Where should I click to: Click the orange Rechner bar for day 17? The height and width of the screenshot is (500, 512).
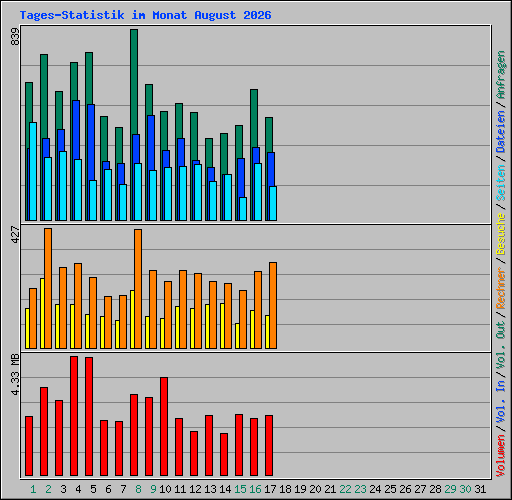click(273, 305)
